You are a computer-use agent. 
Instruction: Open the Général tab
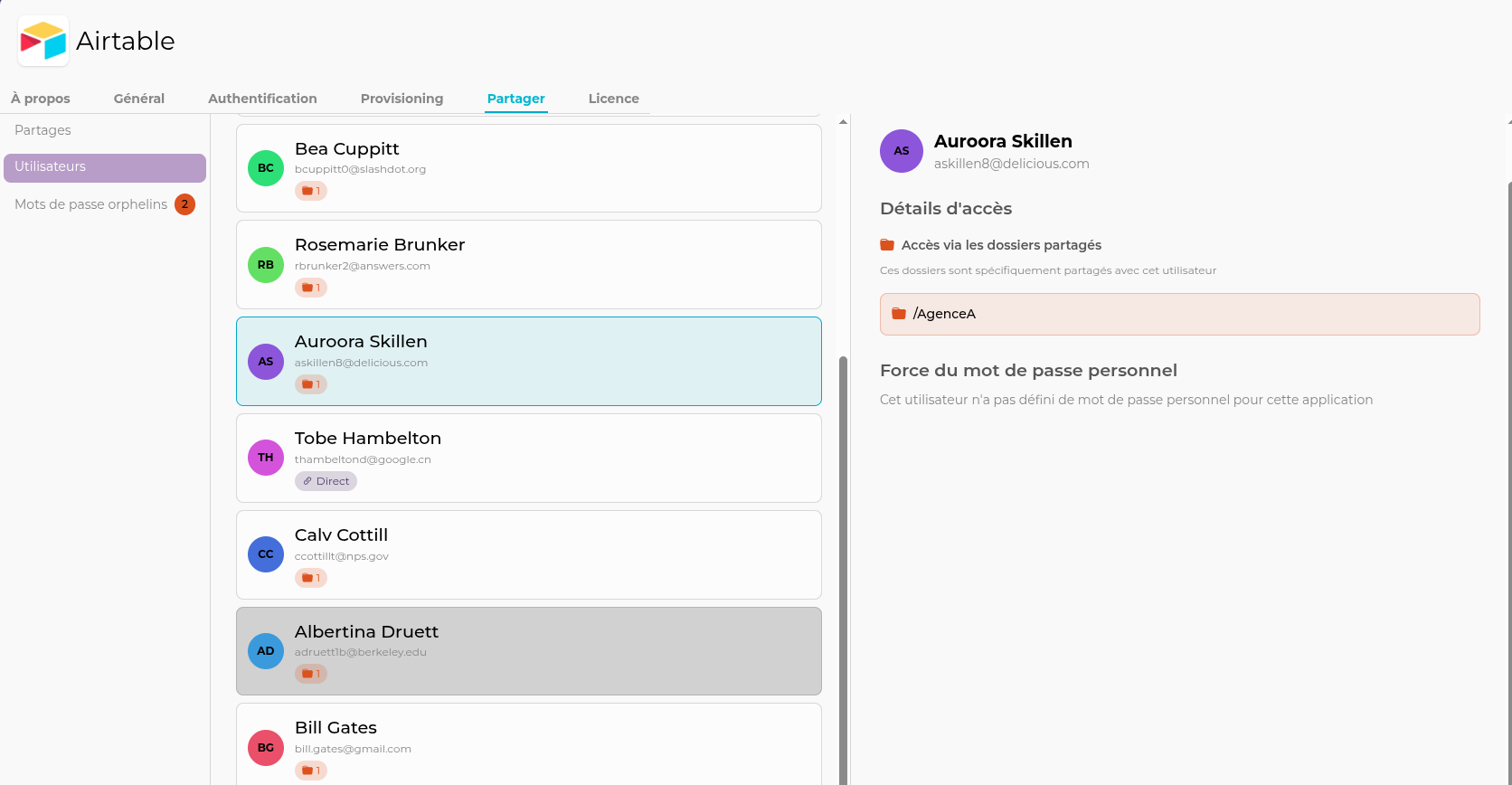[139, 99]
